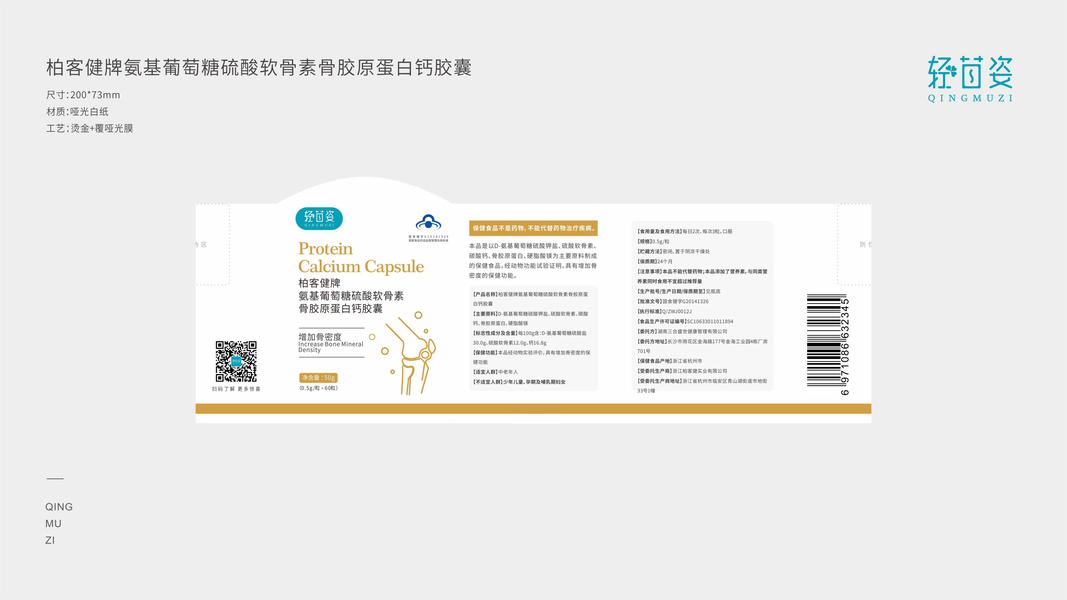Image resolution: width=1067 pixels, height=600 pixels.
Task: Click the 【食品生产许可证编号】 entry
Action: coord(685,321)
